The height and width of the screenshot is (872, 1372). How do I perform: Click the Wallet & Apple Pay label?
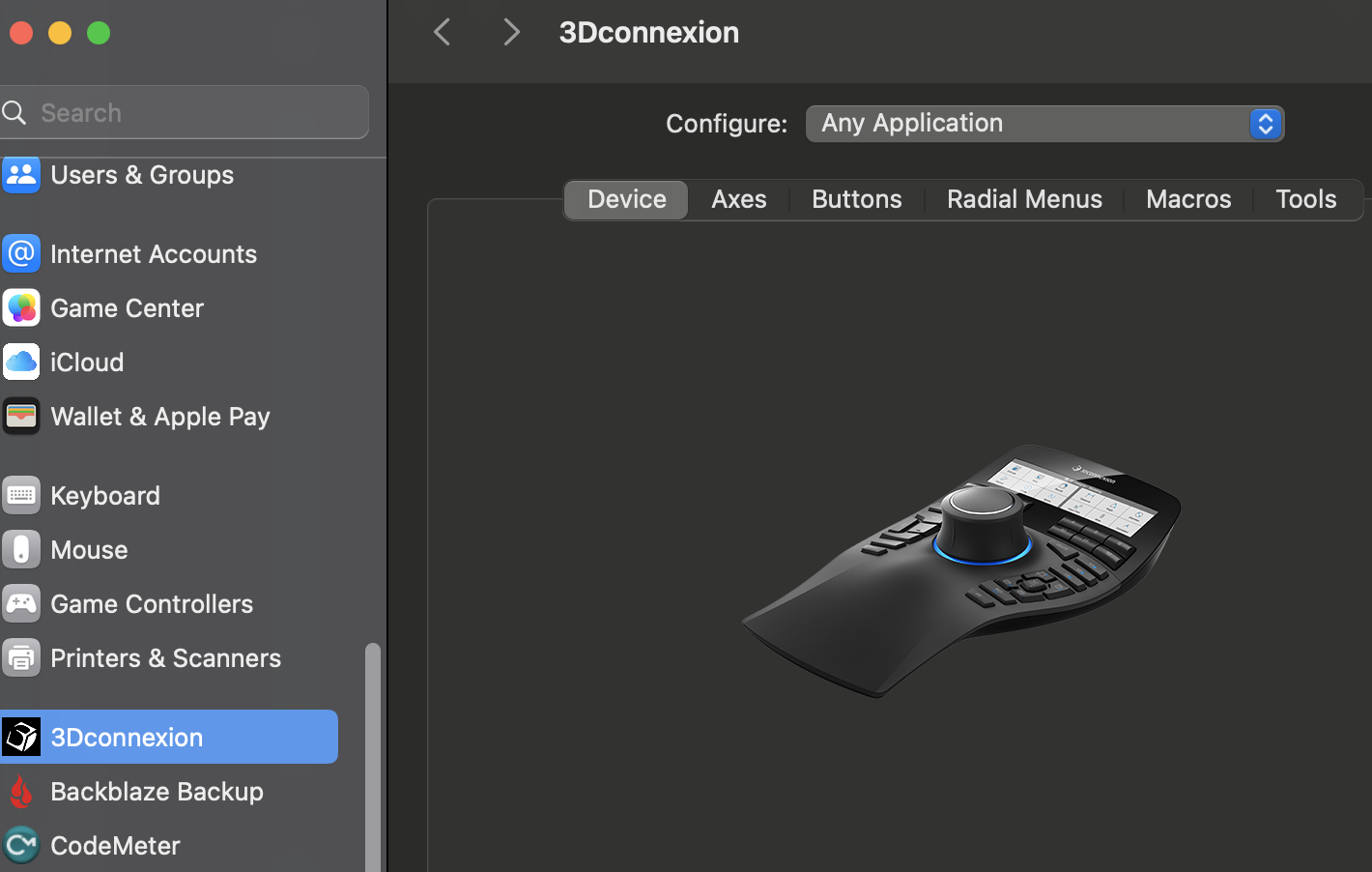pyautogui.click(x=160, y=417)
